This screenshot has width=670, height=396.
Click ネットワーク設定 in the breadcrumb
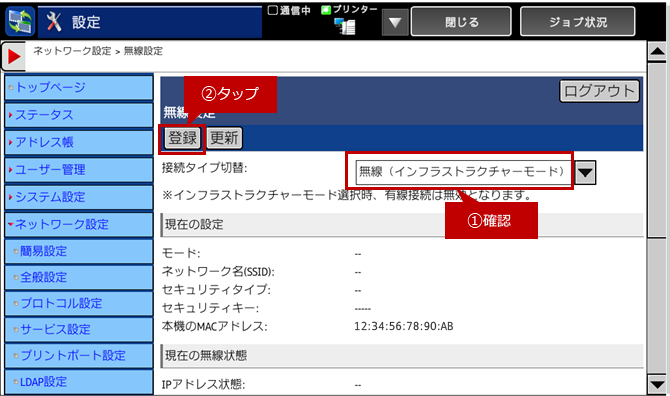[x=72, y=51]
